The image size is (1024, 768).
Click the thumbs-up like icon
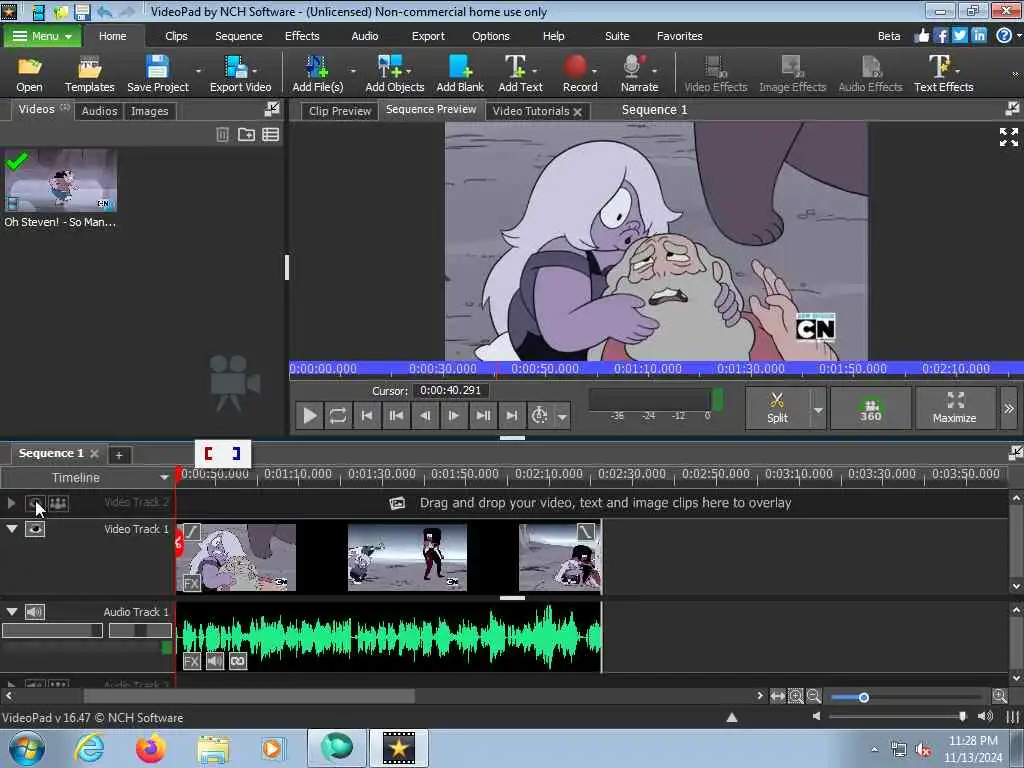[x=921, y=35]
